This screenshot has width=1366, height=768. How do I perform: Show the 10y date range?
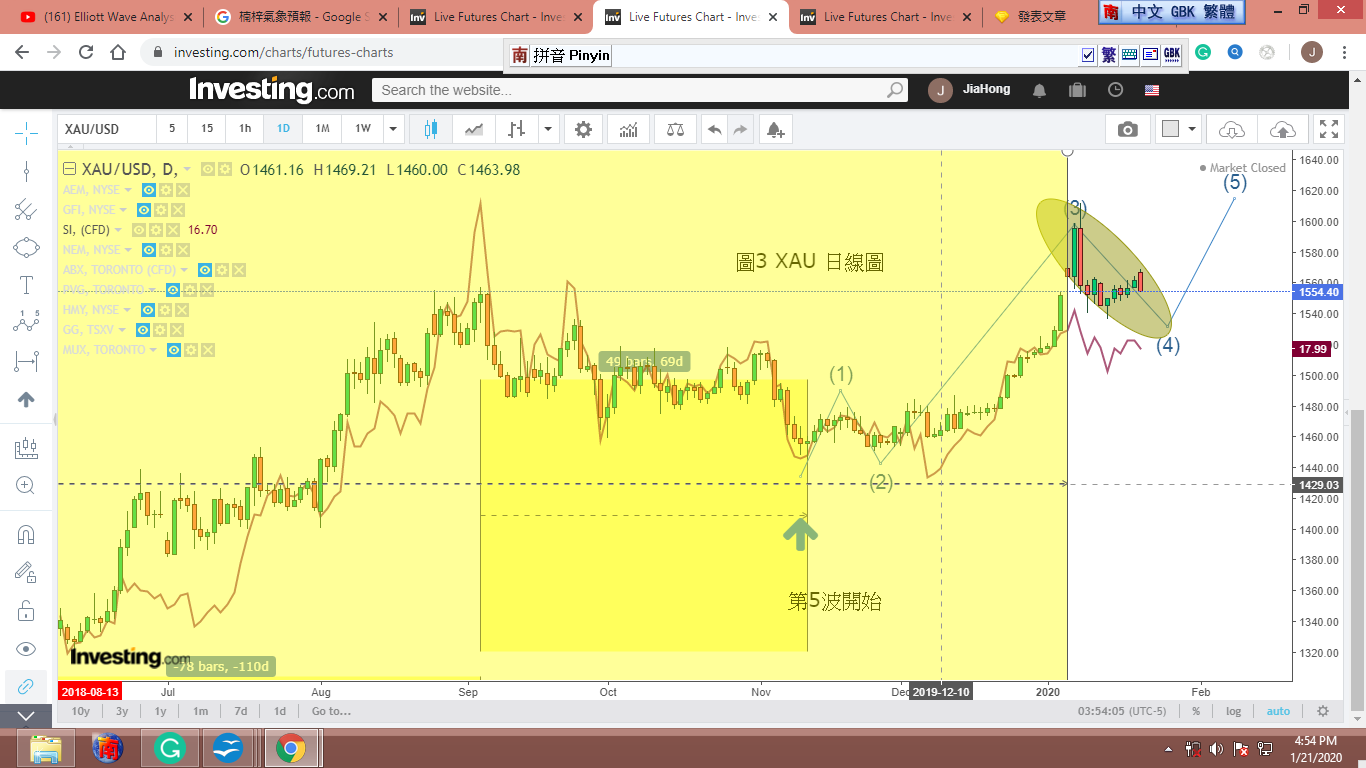coord(81,711)
